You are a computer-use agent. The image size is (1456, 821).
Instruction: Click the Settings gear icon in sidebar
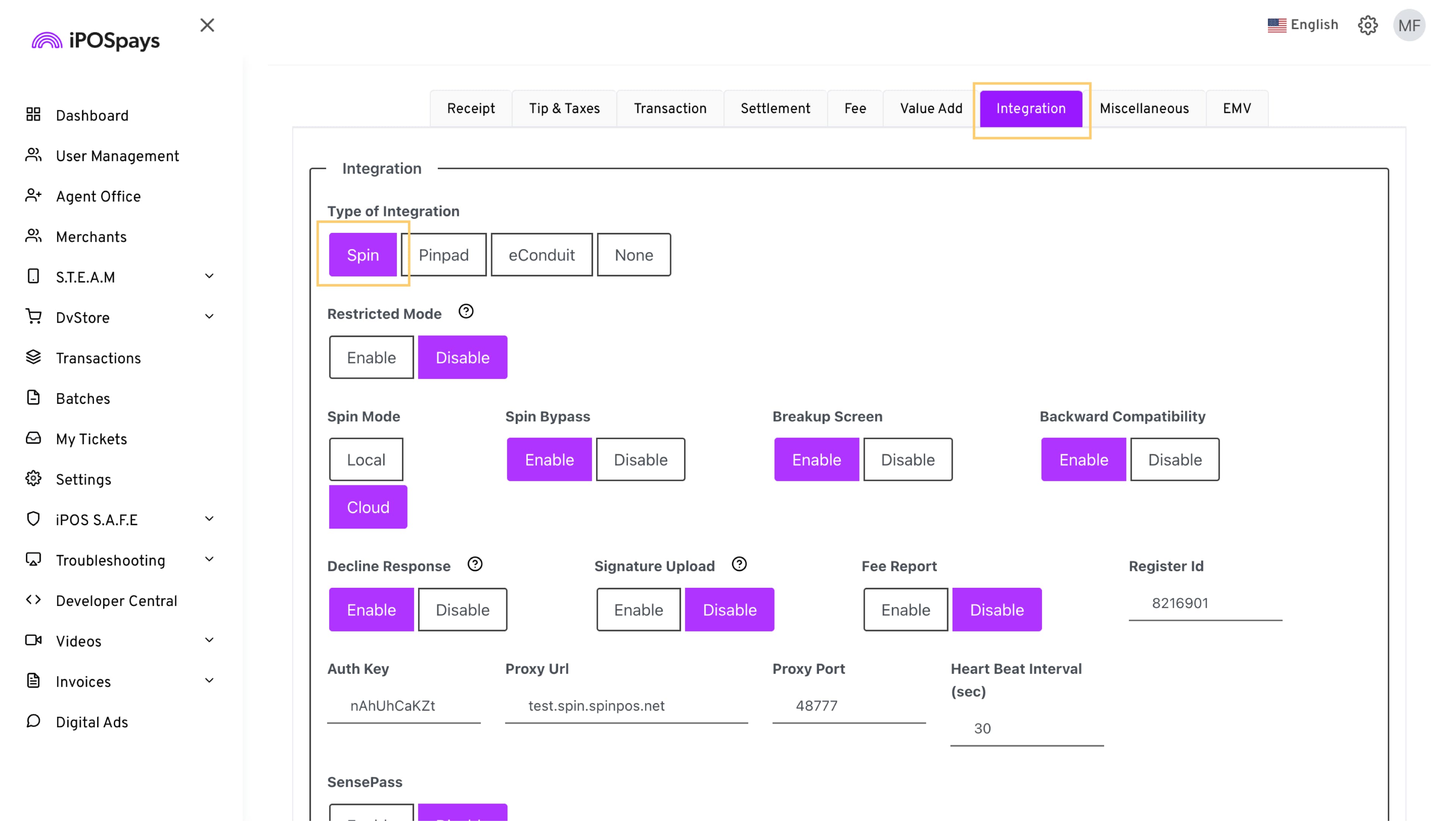click(x=33, y=478)
